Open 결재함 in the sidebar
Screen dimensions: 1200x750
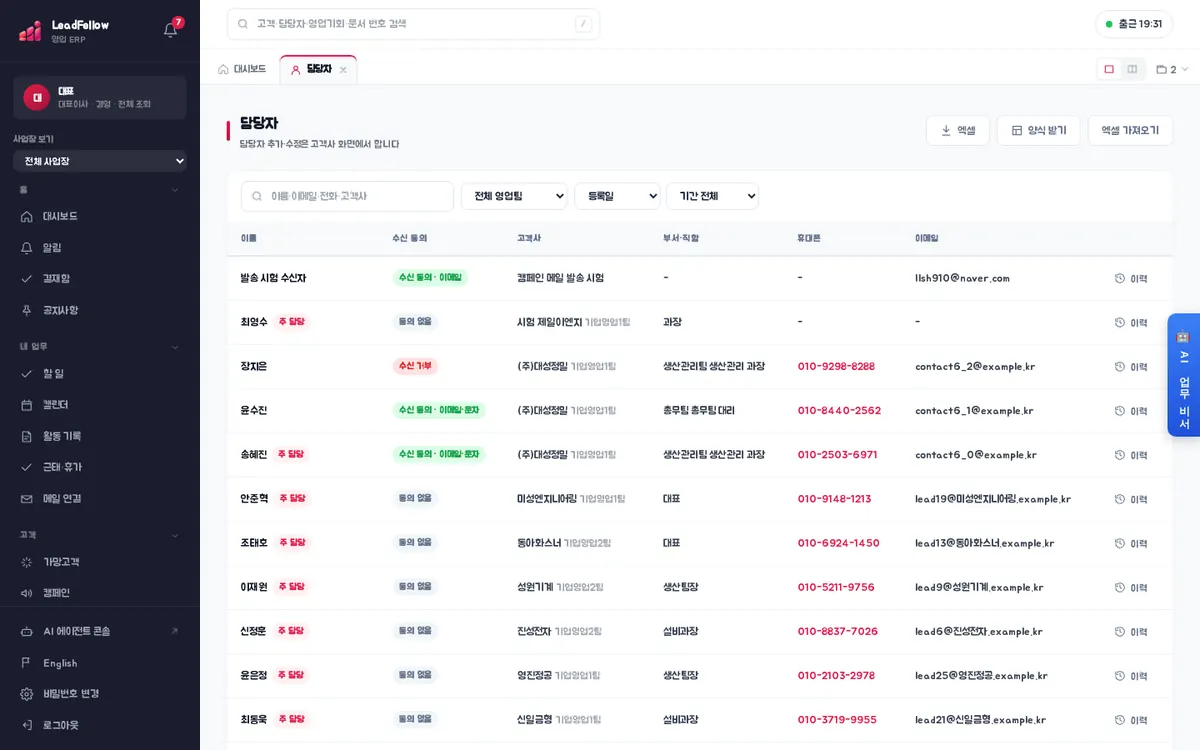pos(100,279)
